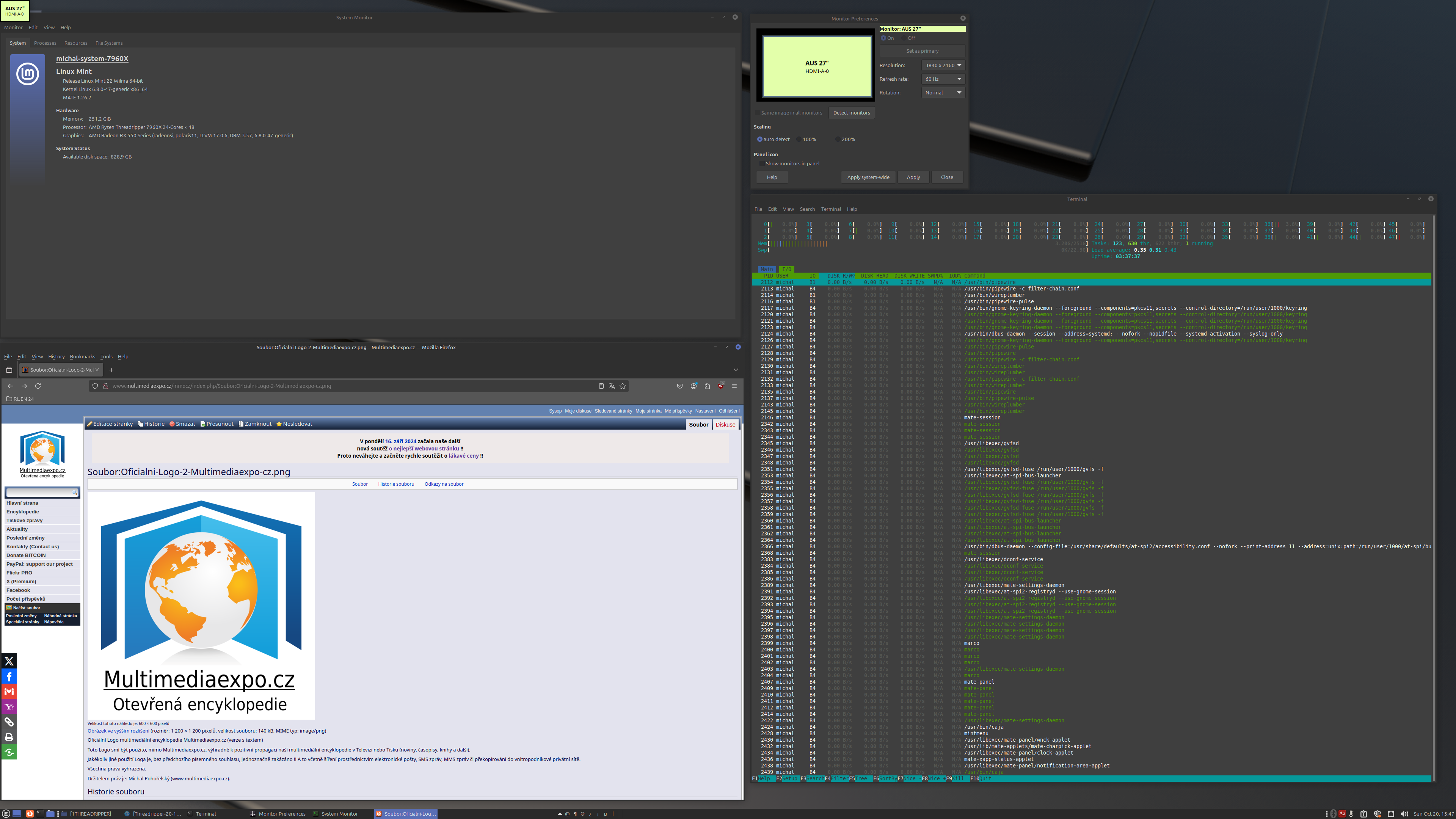
Task: Switch to Processes tab in System Monitor
Action: [x=45, y=43]
